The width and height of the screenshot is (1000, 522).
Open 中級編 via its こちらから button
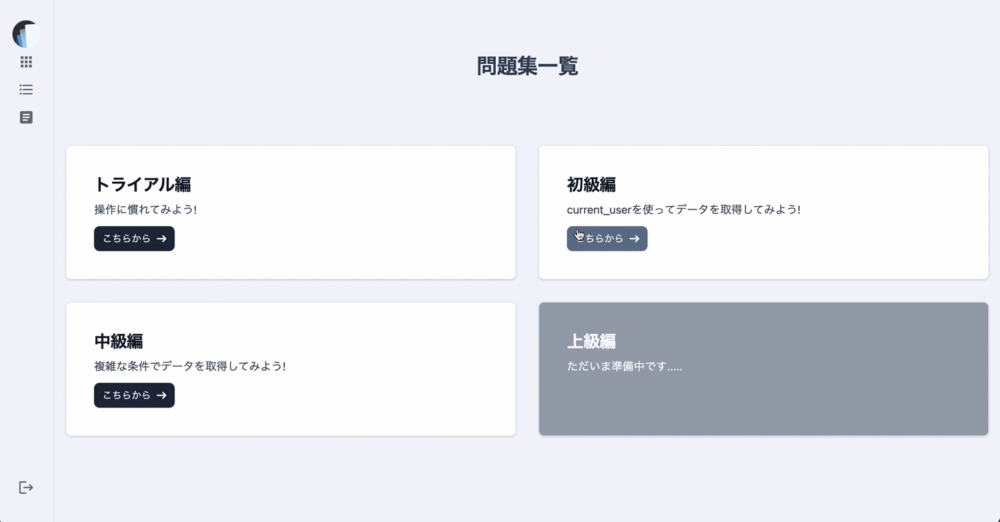pyautogui.click(x=134, y=396)
